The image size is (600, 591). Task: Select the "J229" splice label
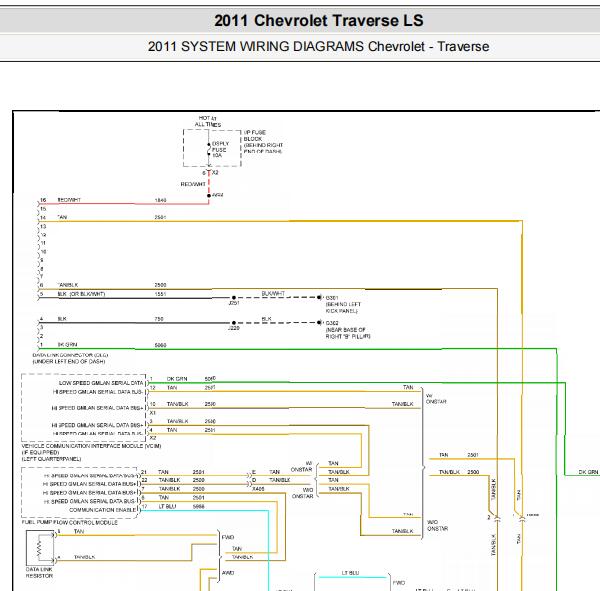[234, 328]
